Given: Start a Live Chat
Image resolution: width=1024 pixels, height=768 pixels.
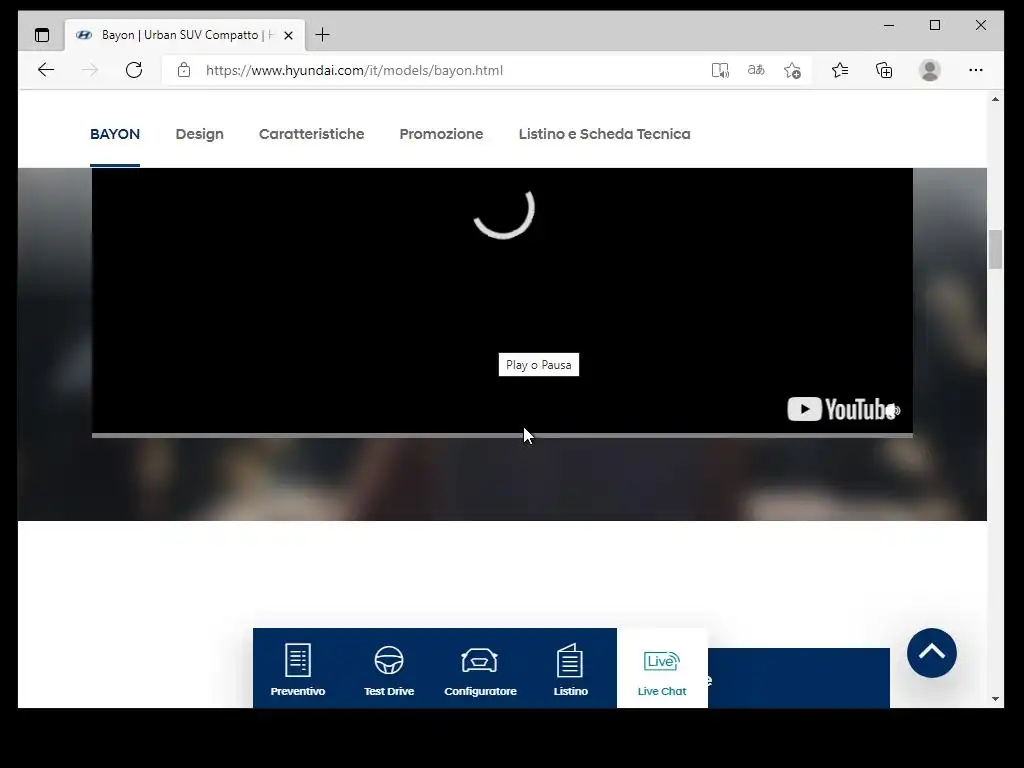Looking at the screenshot, I should coord(662,669).
